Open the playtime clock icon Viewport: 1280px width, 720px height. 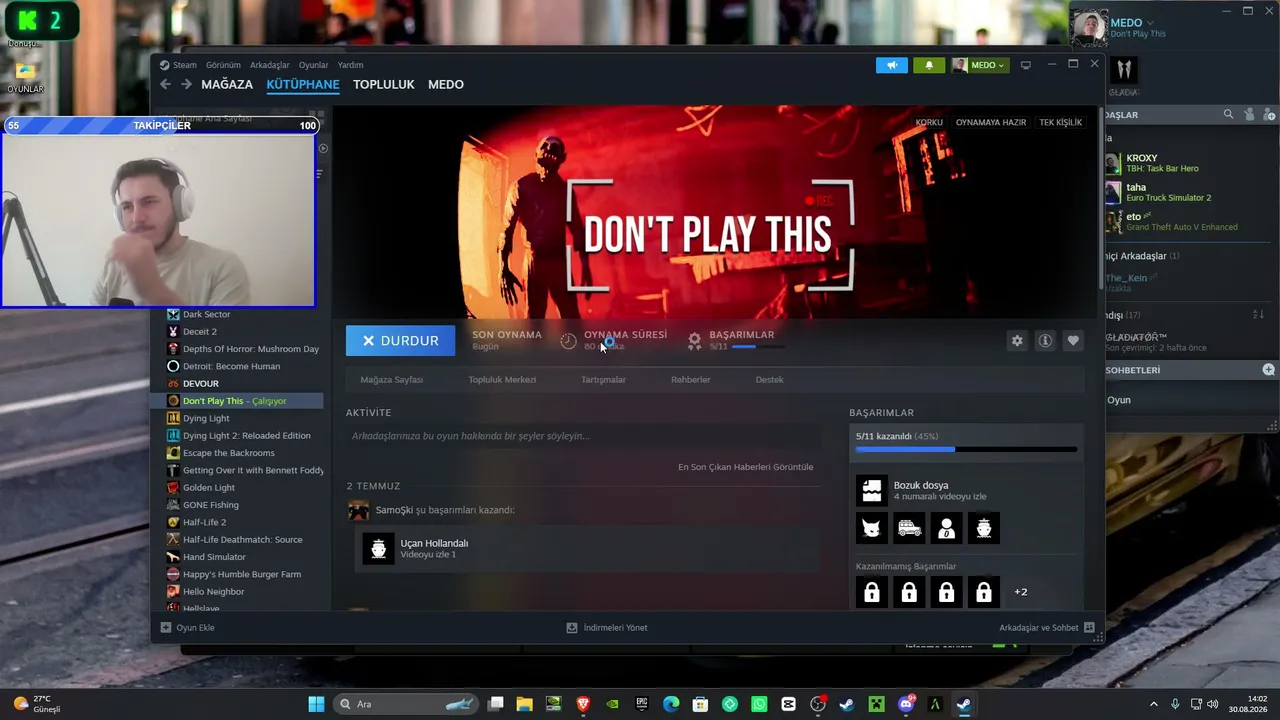click(568, 341)
